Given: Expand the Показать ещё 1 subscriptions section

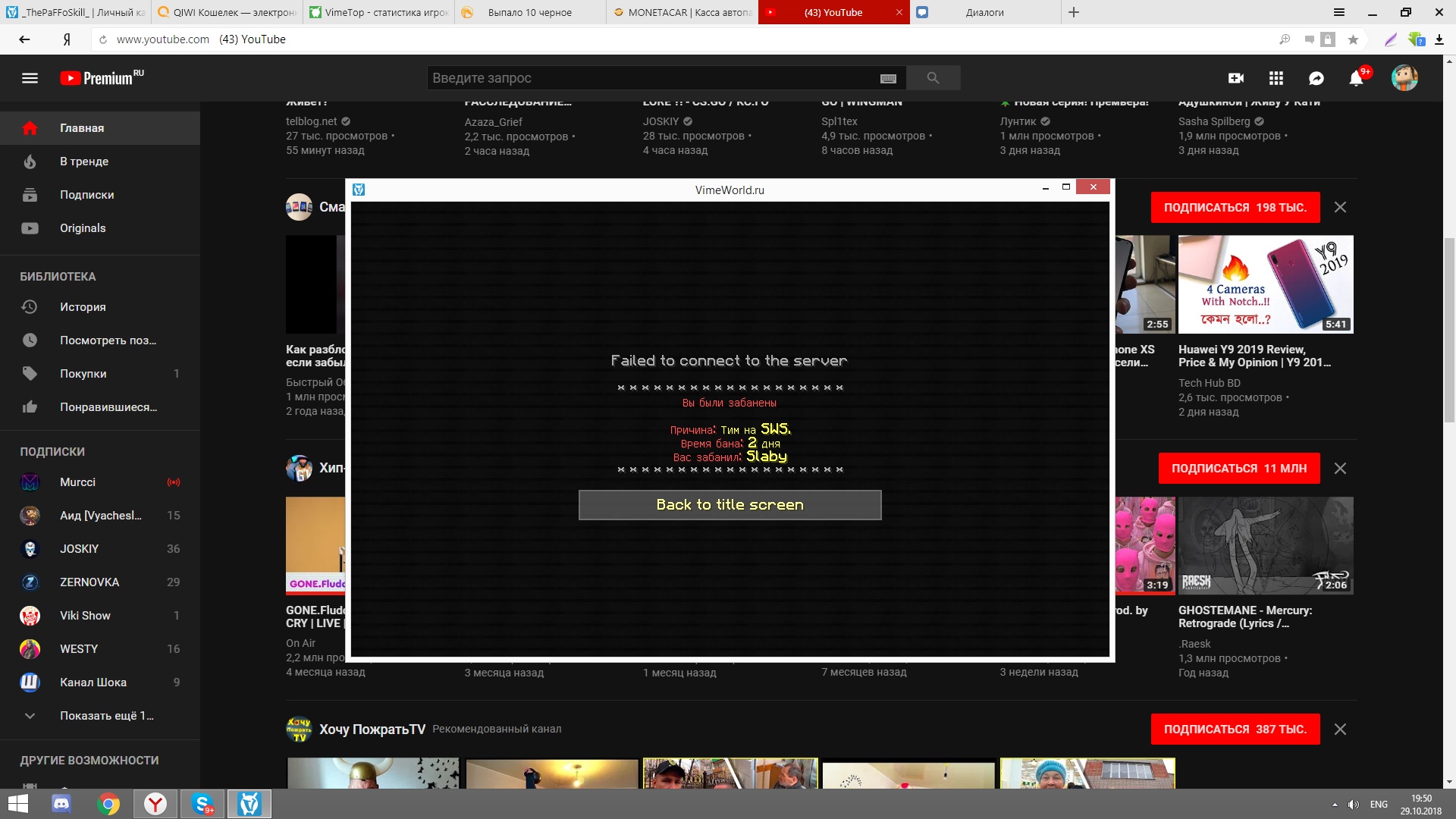Looking at the screenshot, I should 106,716.
